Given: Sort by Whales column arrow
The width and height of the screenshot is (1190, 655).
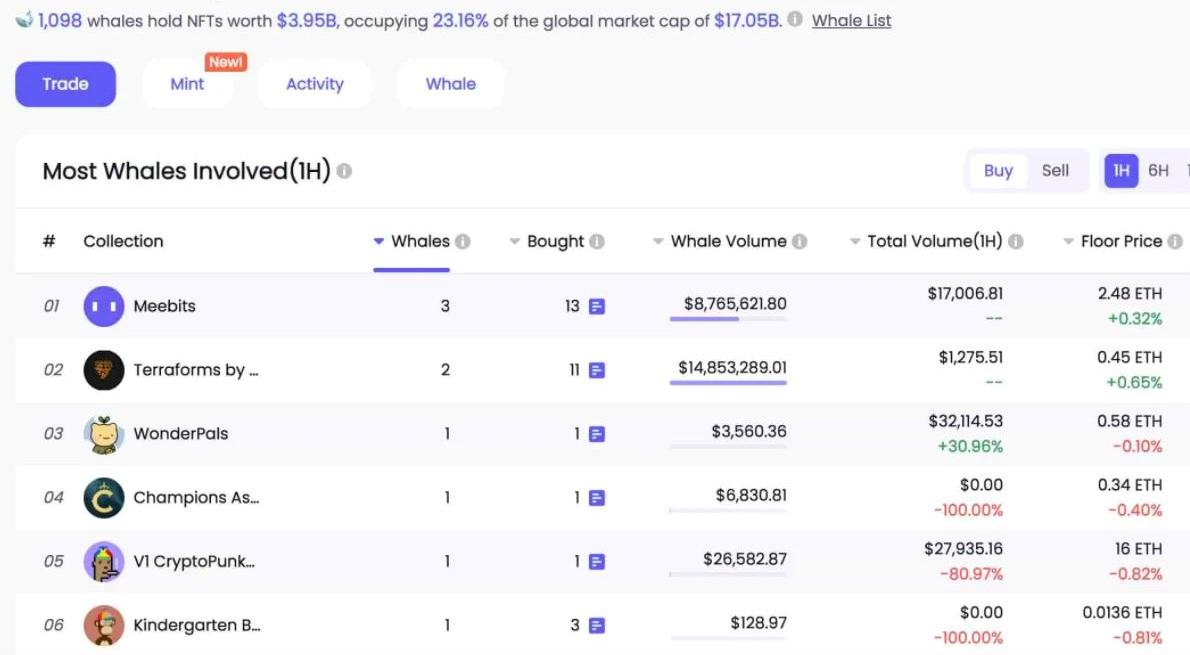Looking at the screenshot, I should (379, 241).
